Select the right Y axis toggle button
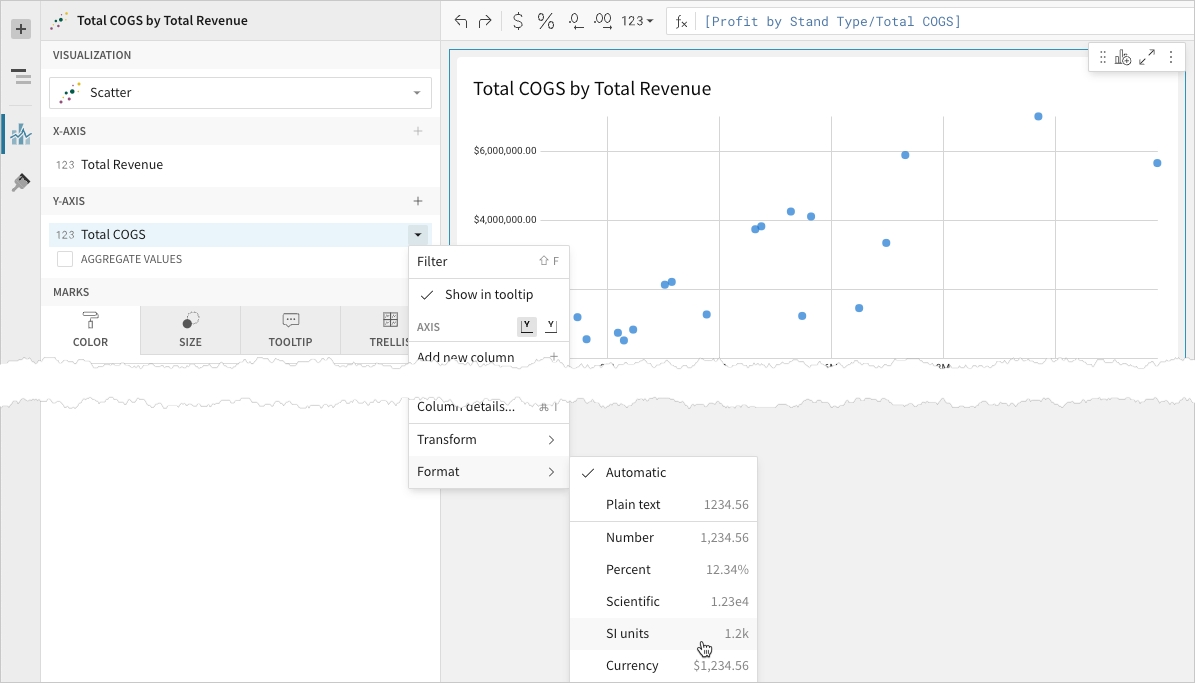Image resolution: width=1195 pixels, height=683 pixels. 551,326
